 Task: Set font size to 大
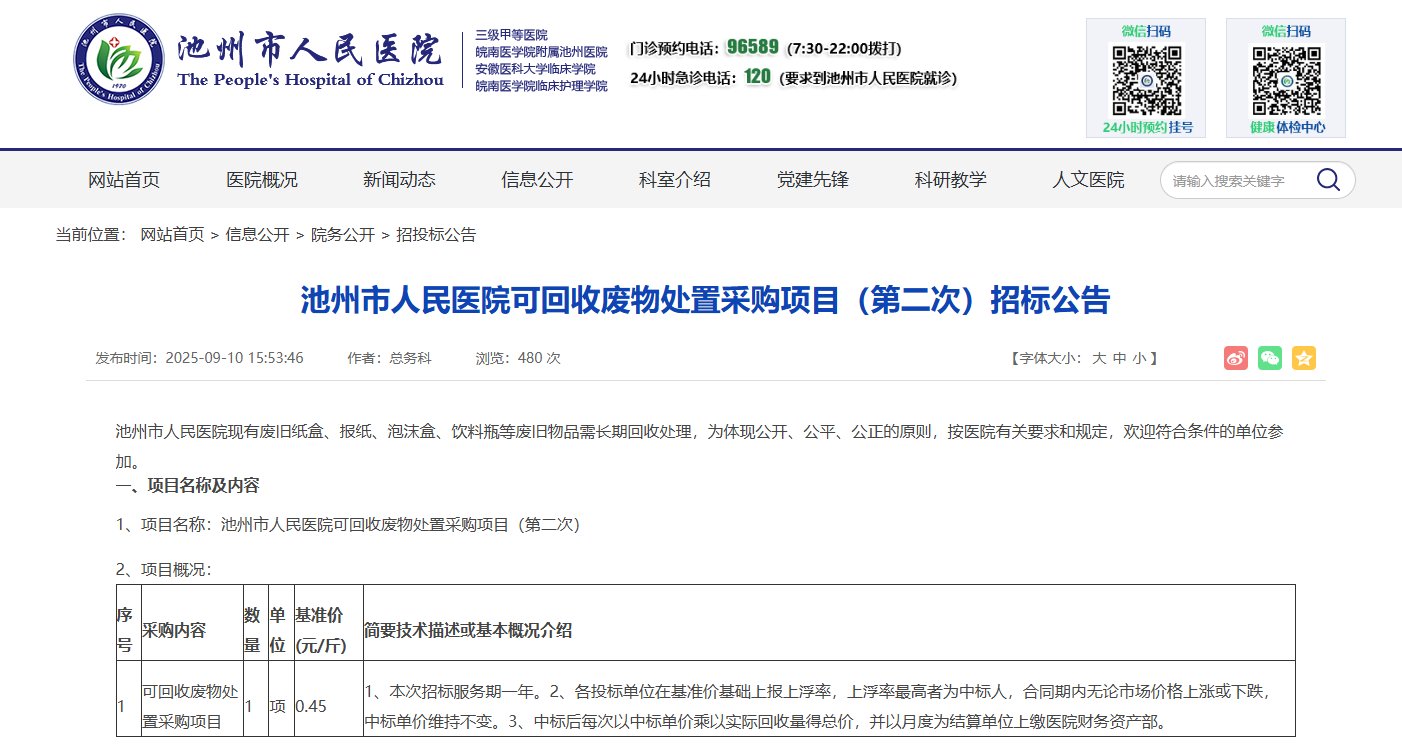pyautogui.click(x=1098, y=358)
